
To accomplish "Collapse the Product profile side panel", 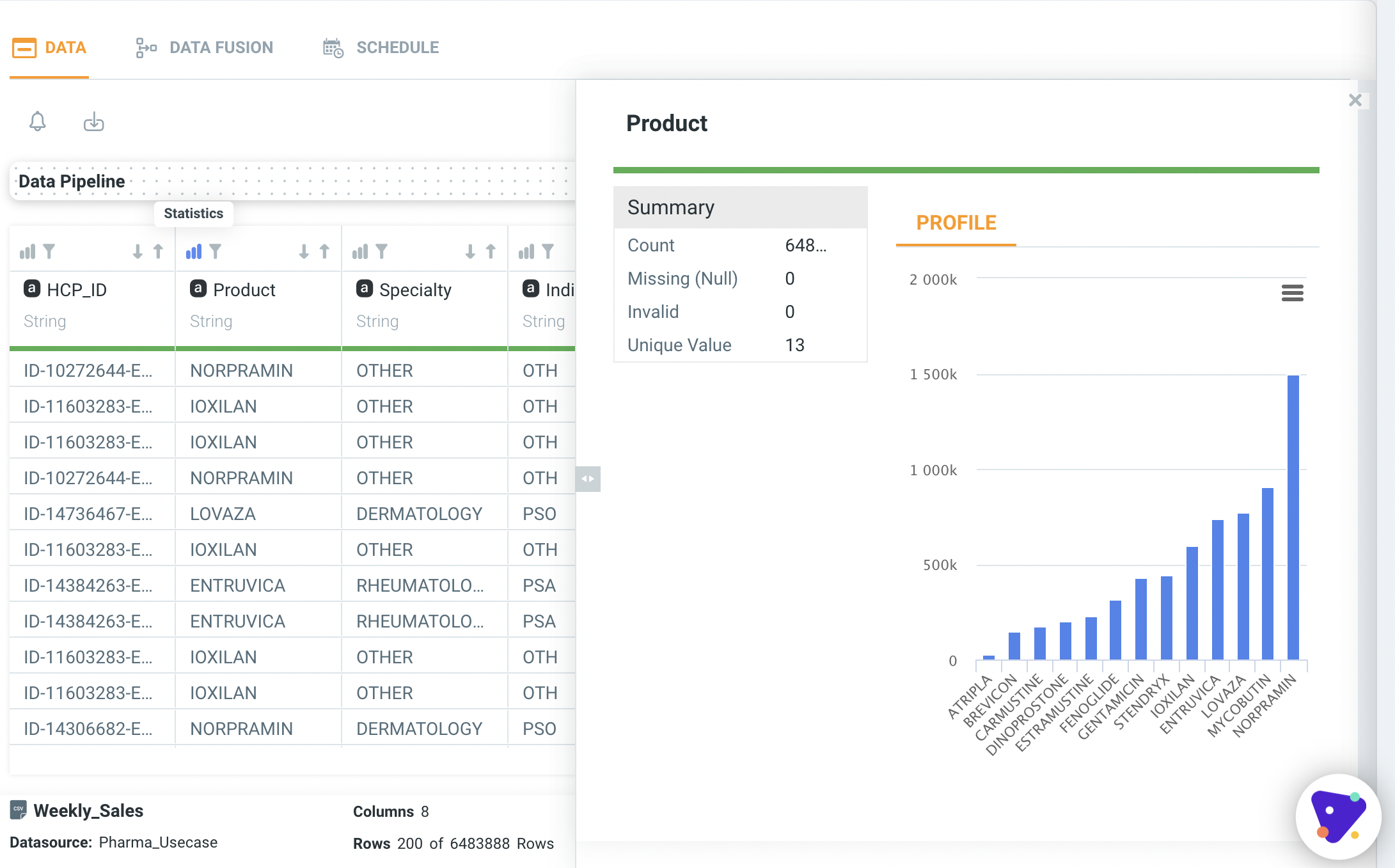I will tap(588, 478).
